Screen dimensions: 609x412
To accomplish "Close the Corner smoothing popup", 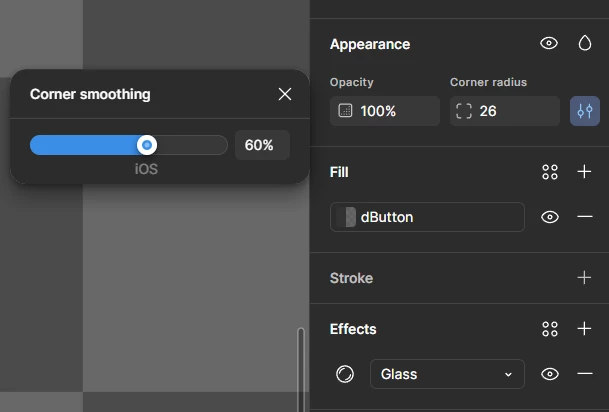I will (285, 94).
